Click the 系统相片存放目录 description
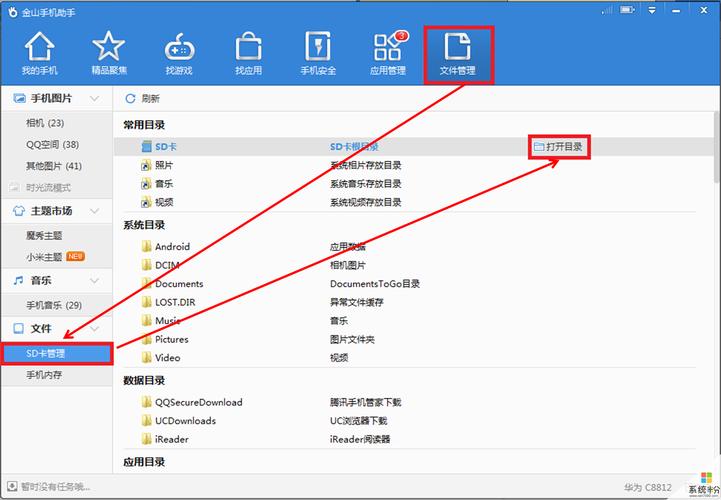 (366, 165)
